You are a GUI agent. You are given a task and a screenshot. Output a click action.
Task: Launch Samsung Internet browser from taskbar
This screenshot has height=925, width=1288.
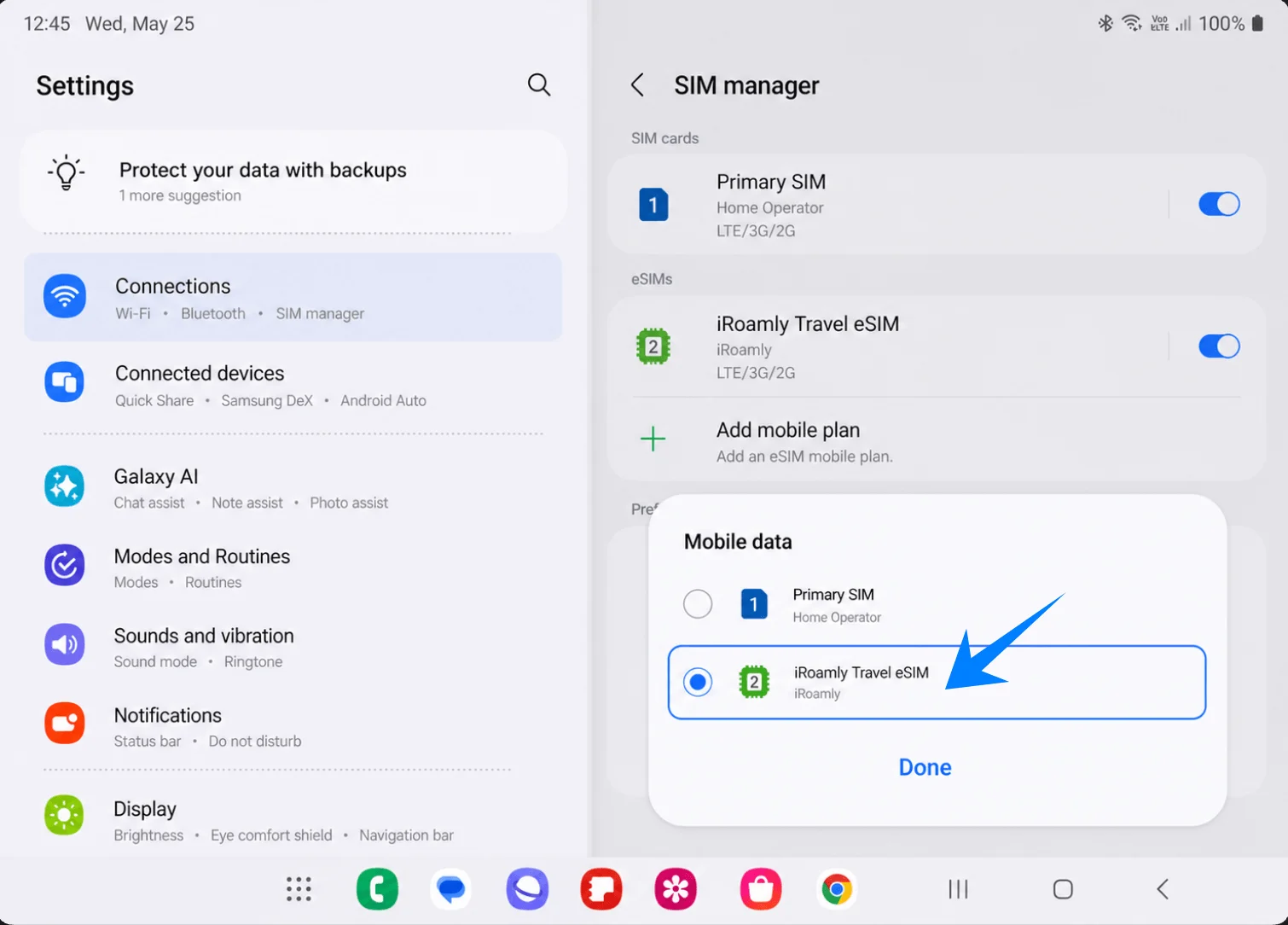click(x=527, y=889)
